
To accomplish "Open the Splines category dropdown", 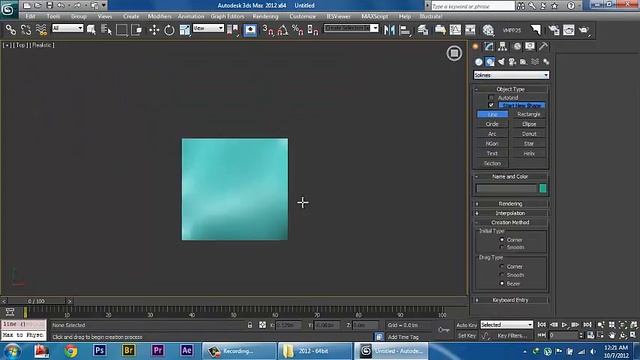I will click(511, 75).
